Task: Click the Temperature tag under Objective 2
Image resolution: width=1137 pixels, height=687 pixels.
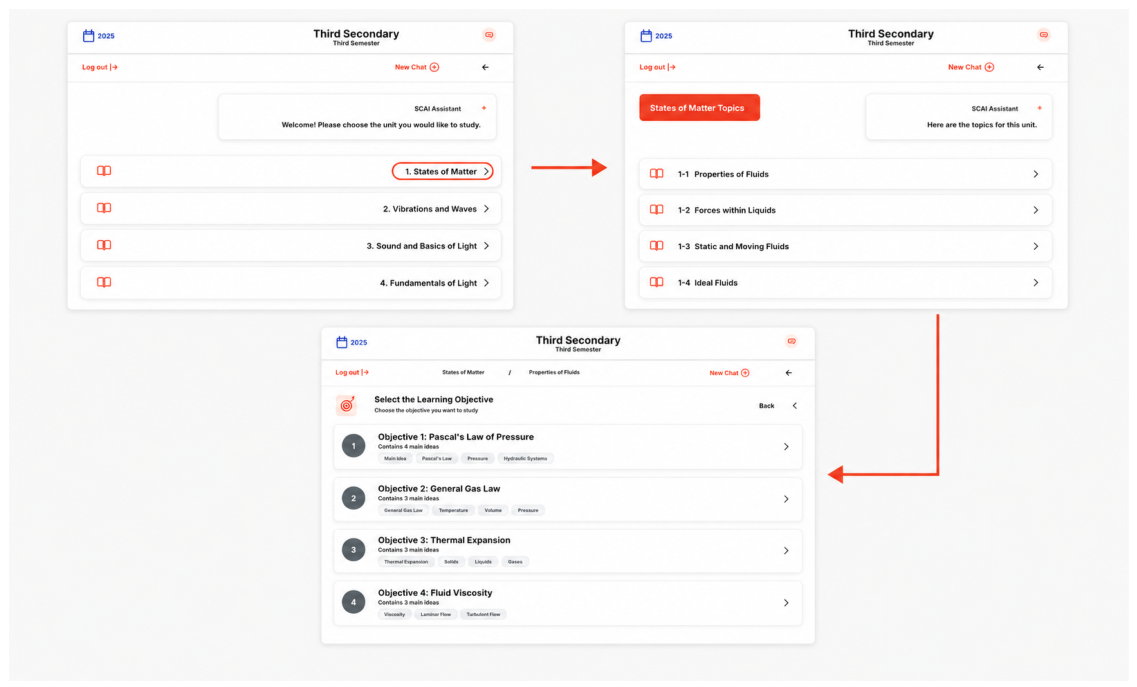Action: [x=453, y=511]
